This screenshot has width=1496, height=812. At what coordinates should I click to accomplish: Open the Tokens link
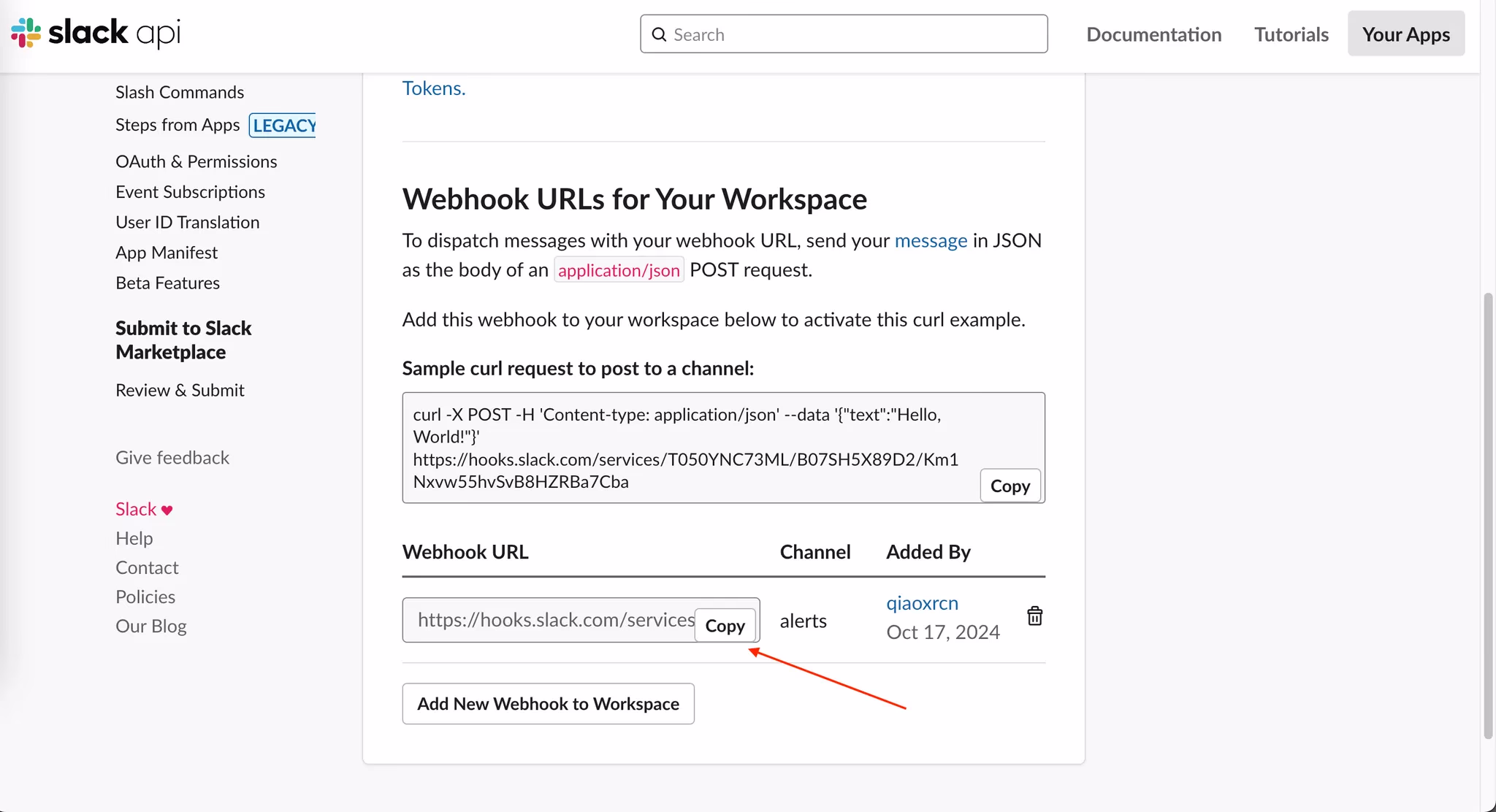(433, 88)
